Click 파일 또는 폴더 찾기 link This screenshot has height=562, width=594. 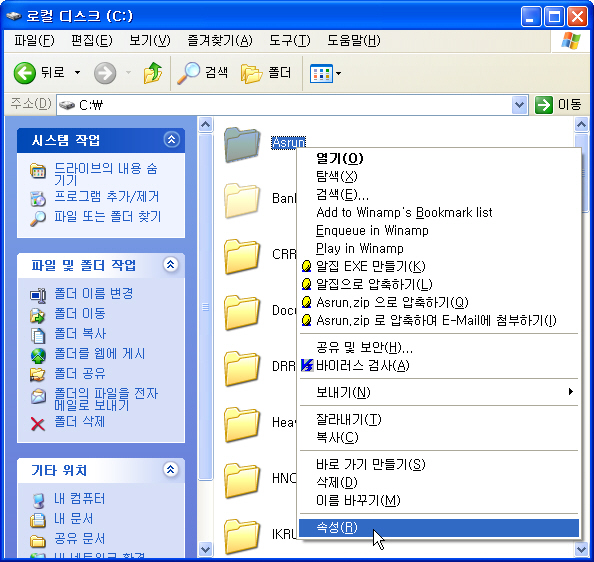pyautogui.click(x=108, y=217)
